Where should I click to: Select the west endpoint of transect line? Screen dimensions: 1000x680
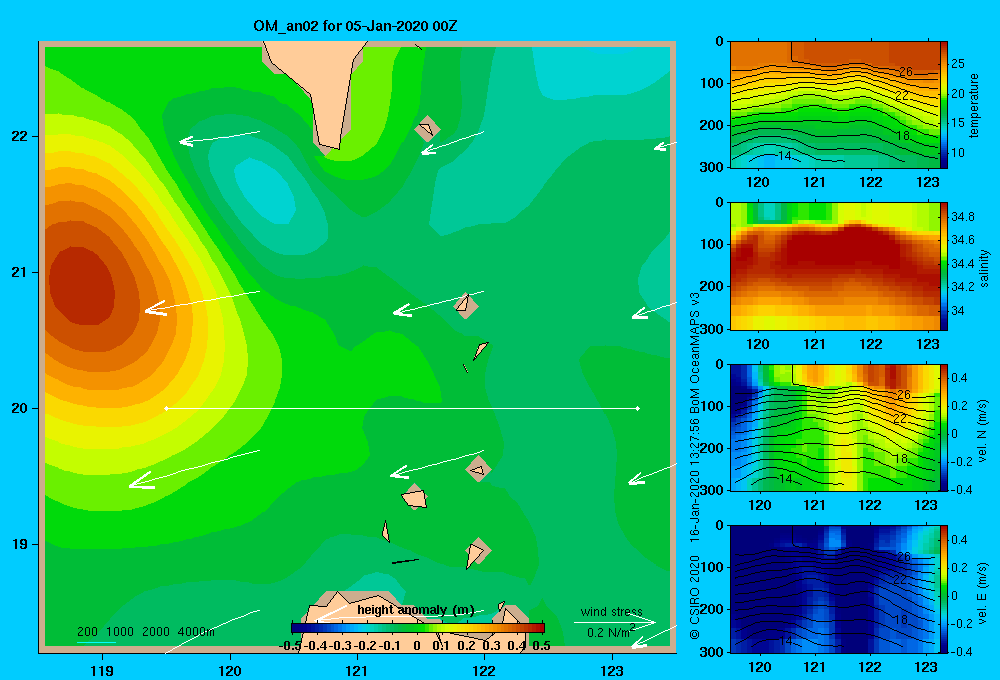click(166, 408)
